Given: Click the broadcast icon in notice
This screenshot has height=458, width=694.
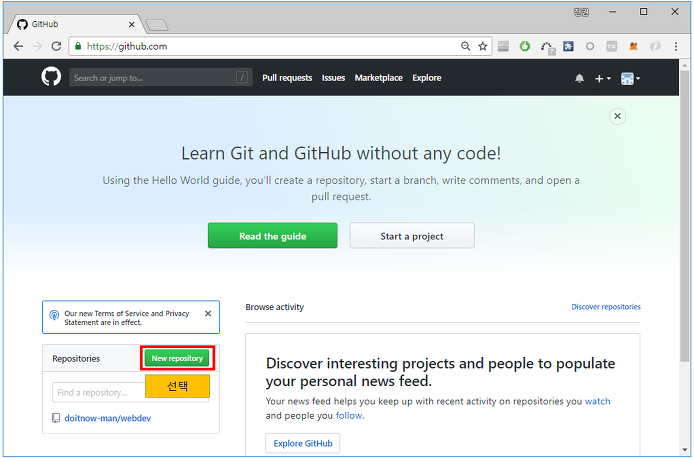Looking at the screenshot, I should [x=54, y=315].
